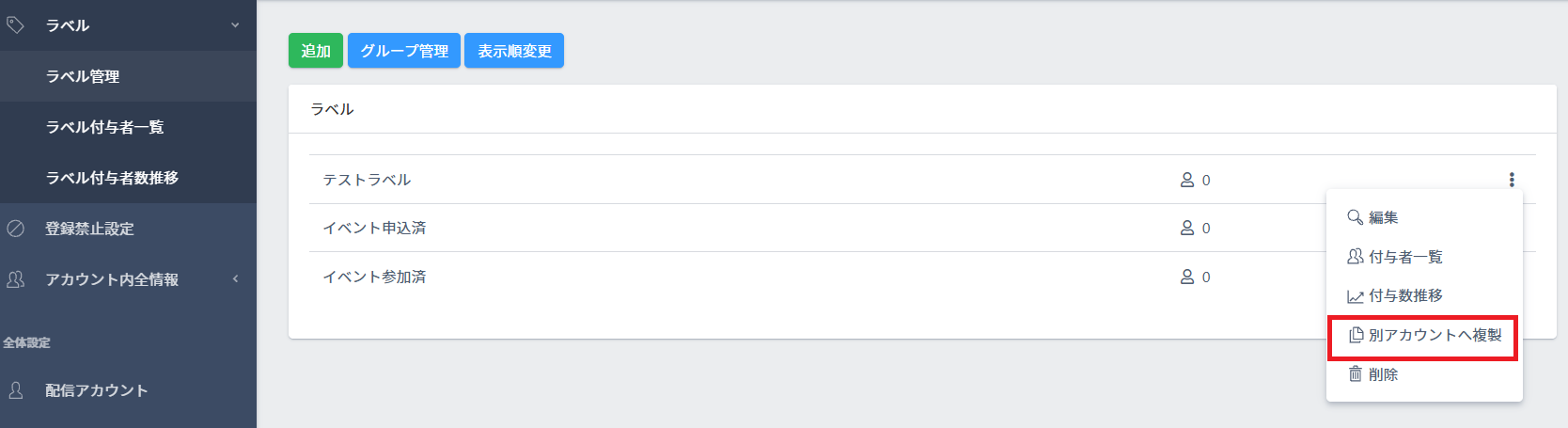Screen dimensions: 1568x428
Task: Go to ラベル付与者数推移 in sidebar
Action: (112, 178)
